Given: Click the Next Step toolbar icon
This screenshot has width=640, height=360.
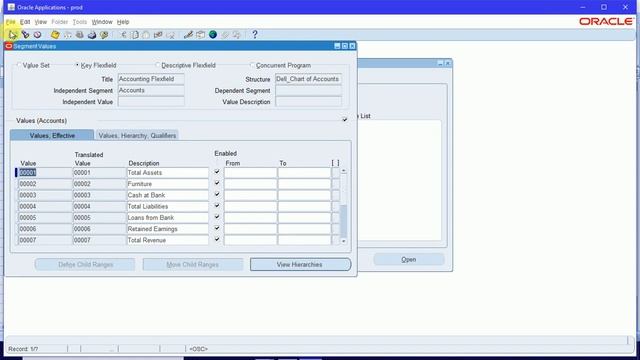Looking at the screenshot, I should click(x=68, y=35).
